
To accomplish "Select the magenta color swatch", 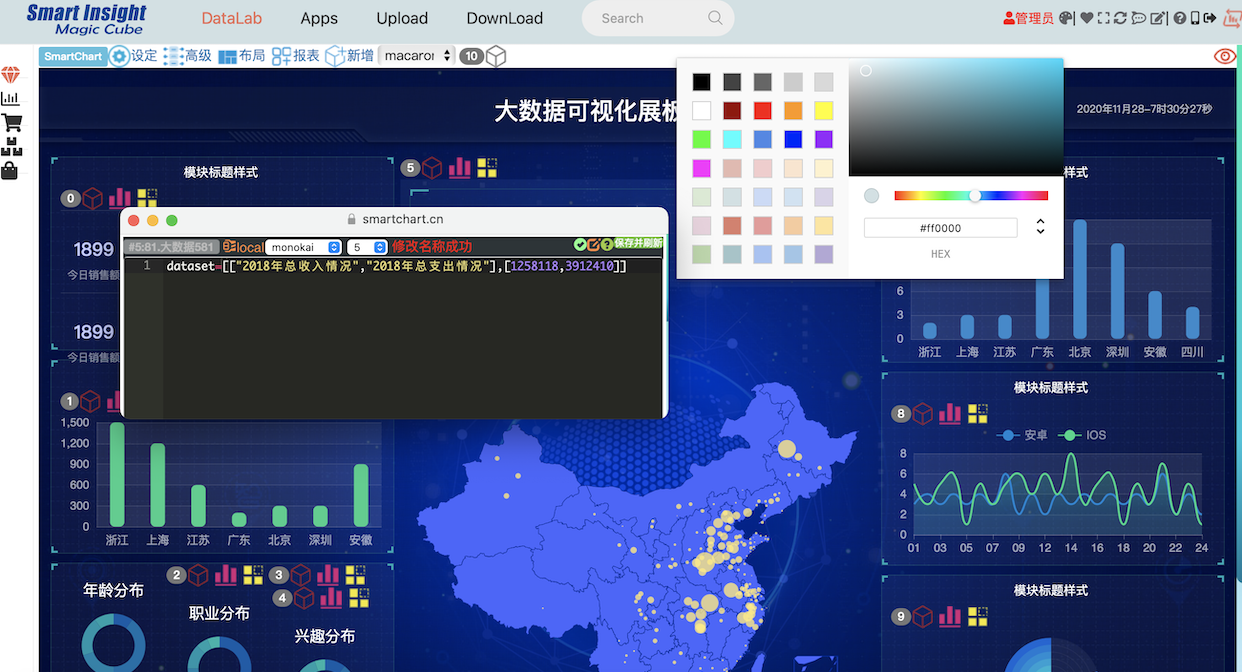I will pyautogui.click(x=702, y=168).
